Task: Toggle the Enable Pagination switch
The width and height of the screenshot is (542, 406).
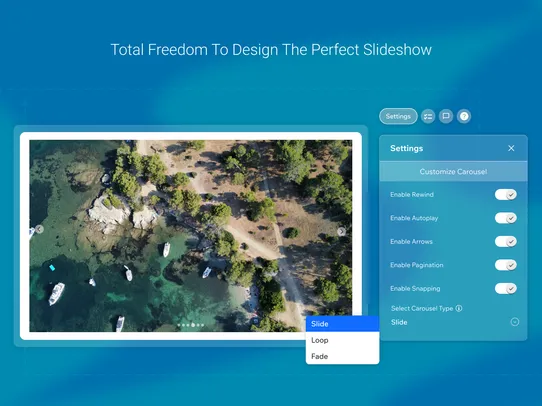Action: click(506, 265)
